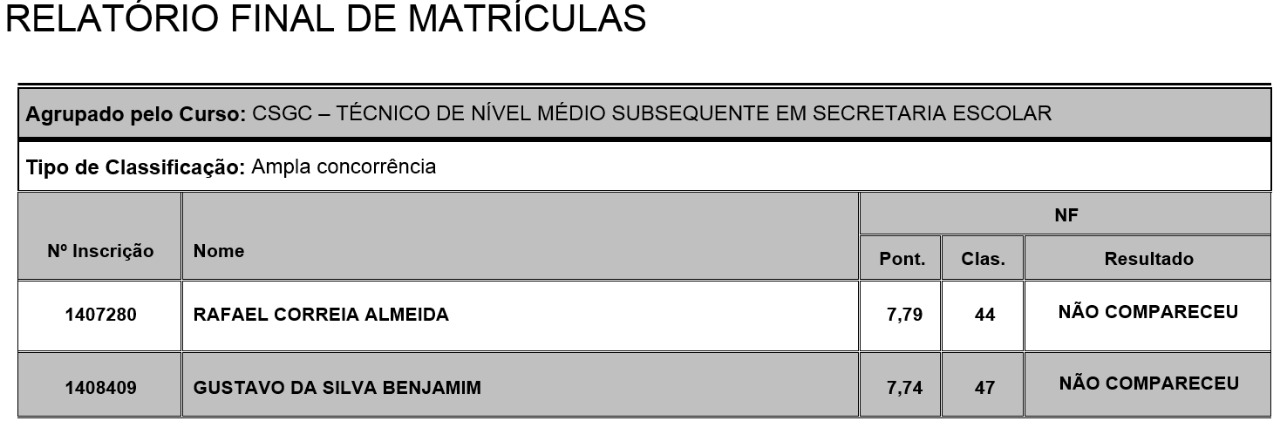Click the score 7,79
The width and height of the screenshot is (1280, 434).
(900, 317)
